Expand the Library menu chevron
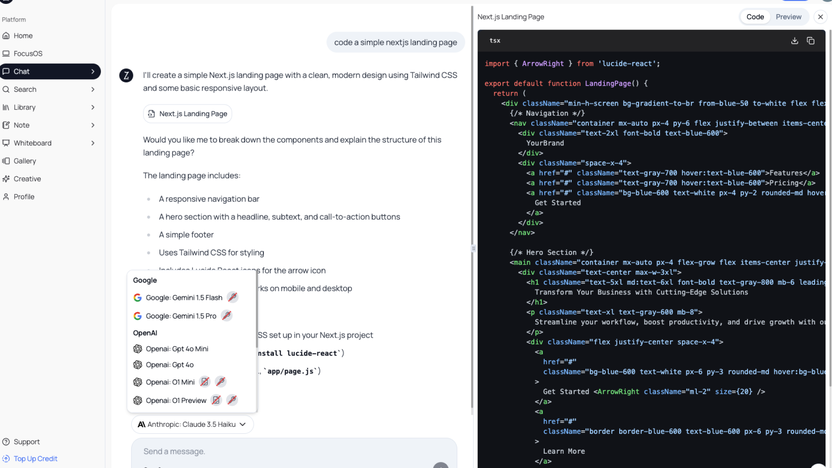Image resolution: width=832 pixels, height=468 pixels. coord(93,107)
